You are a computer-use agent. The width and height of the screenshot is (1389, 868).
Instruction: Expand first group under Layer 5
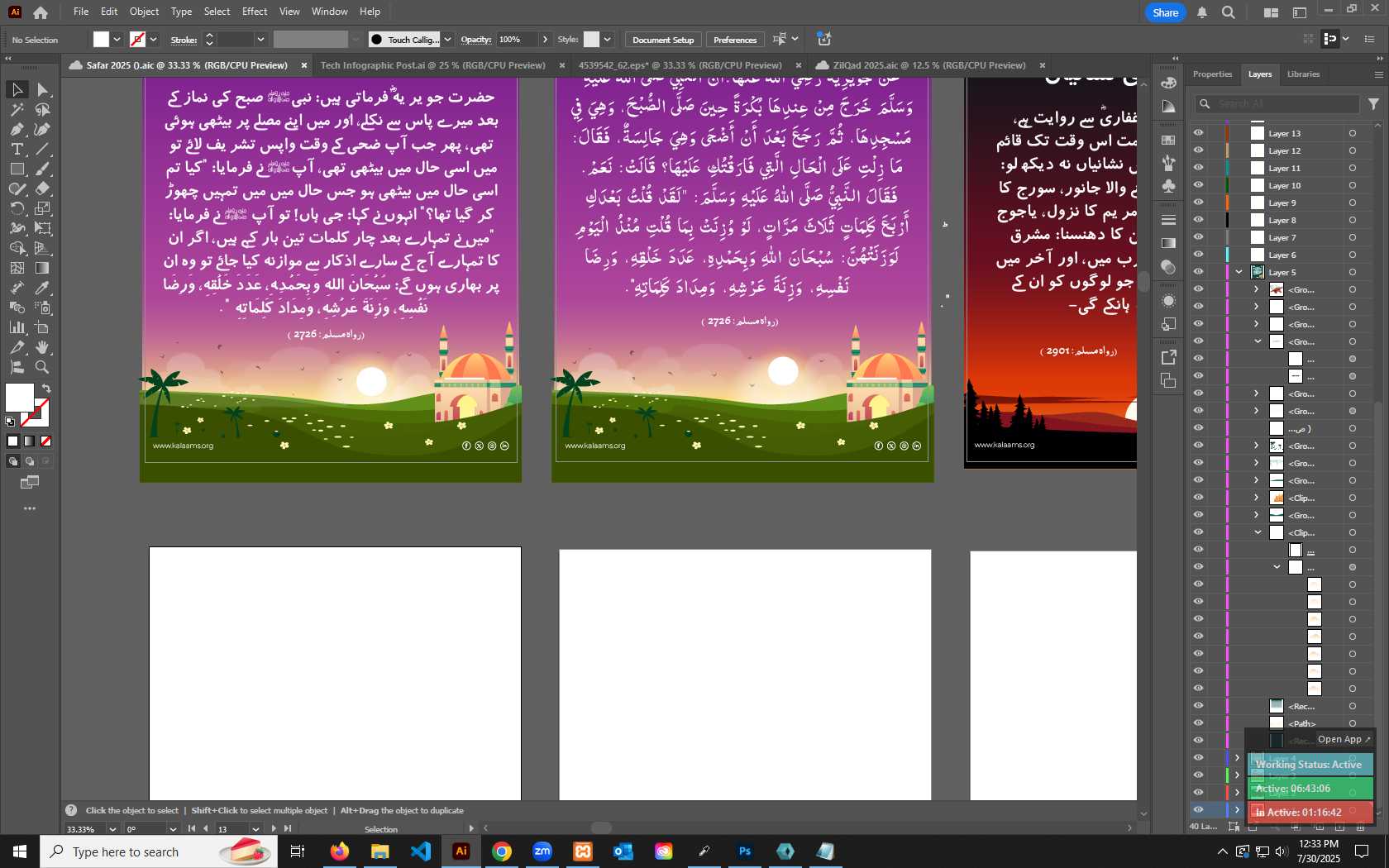pos(1257,289)
